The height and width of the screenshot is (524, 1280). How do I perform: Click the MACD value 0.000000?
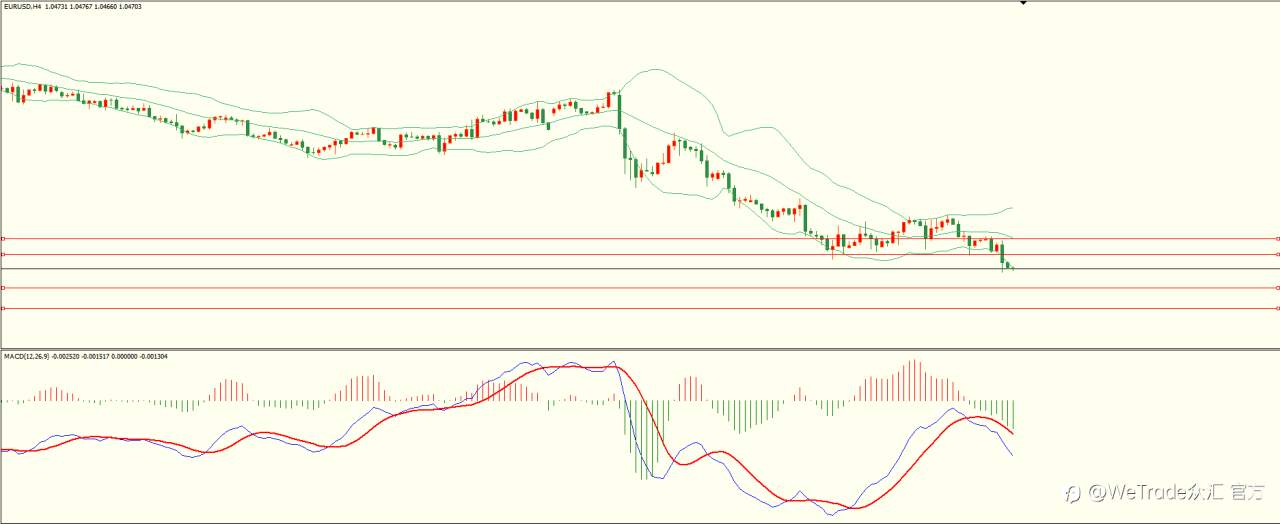pos(123,356)
